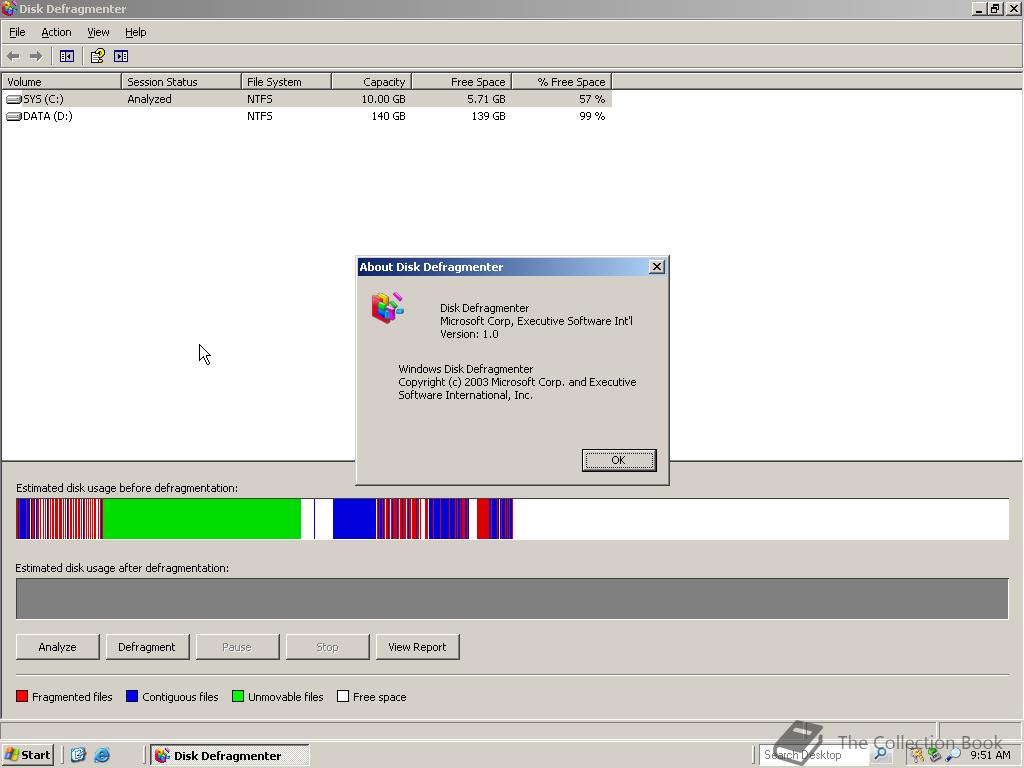The height and width of the screenshot is (768, 1024).
Task: Click the title bar Disk Defragmenter icon
Action: click(x=8, y=8)
